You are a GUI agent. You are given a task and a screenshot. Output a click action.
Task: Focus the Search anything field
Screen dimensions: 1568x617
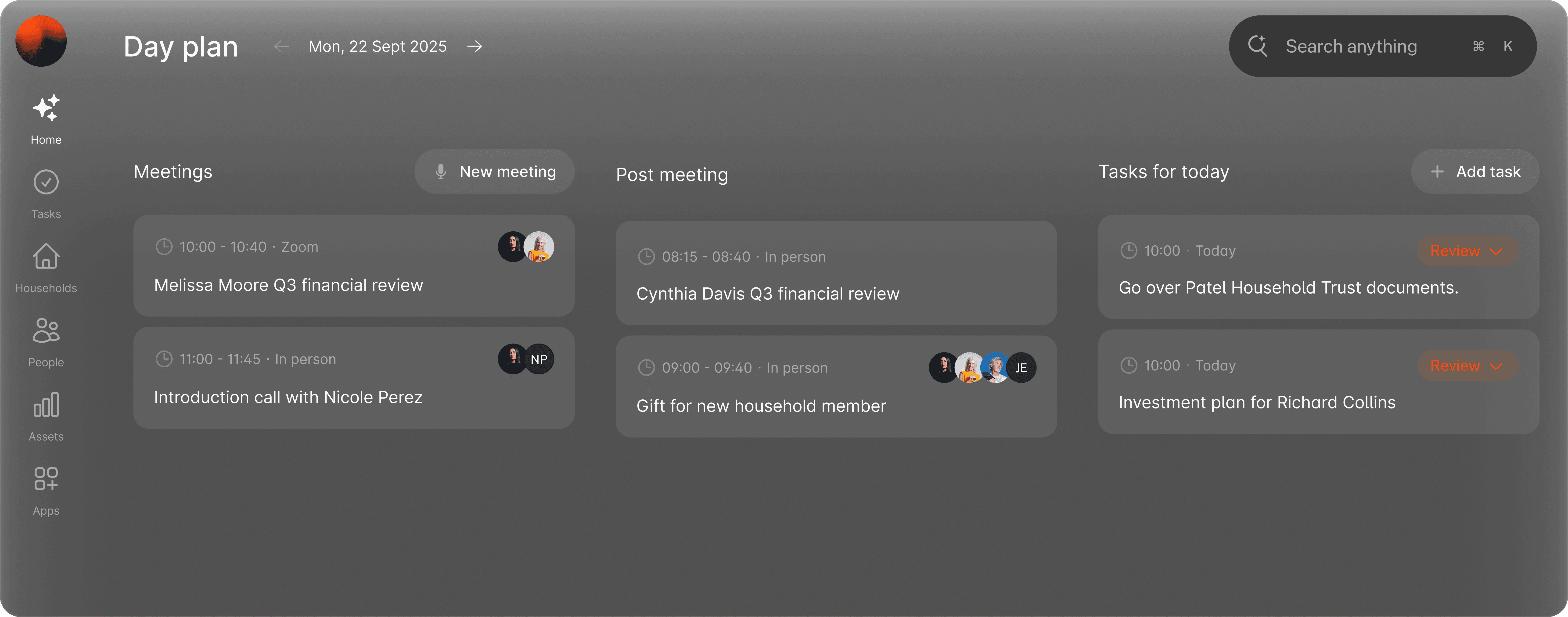tap(1351, 46)
